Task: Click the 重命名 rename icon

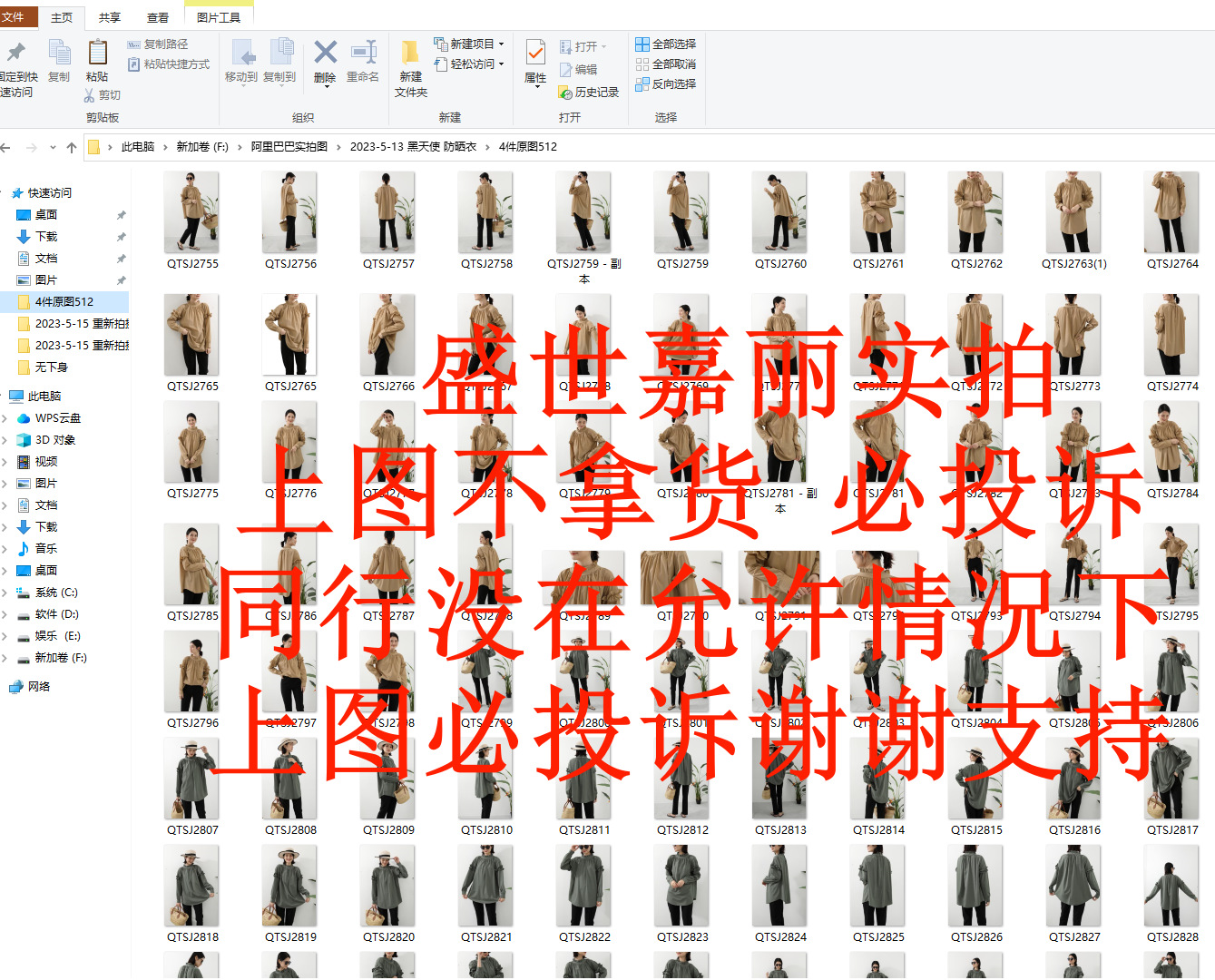Action: (363, 52)
